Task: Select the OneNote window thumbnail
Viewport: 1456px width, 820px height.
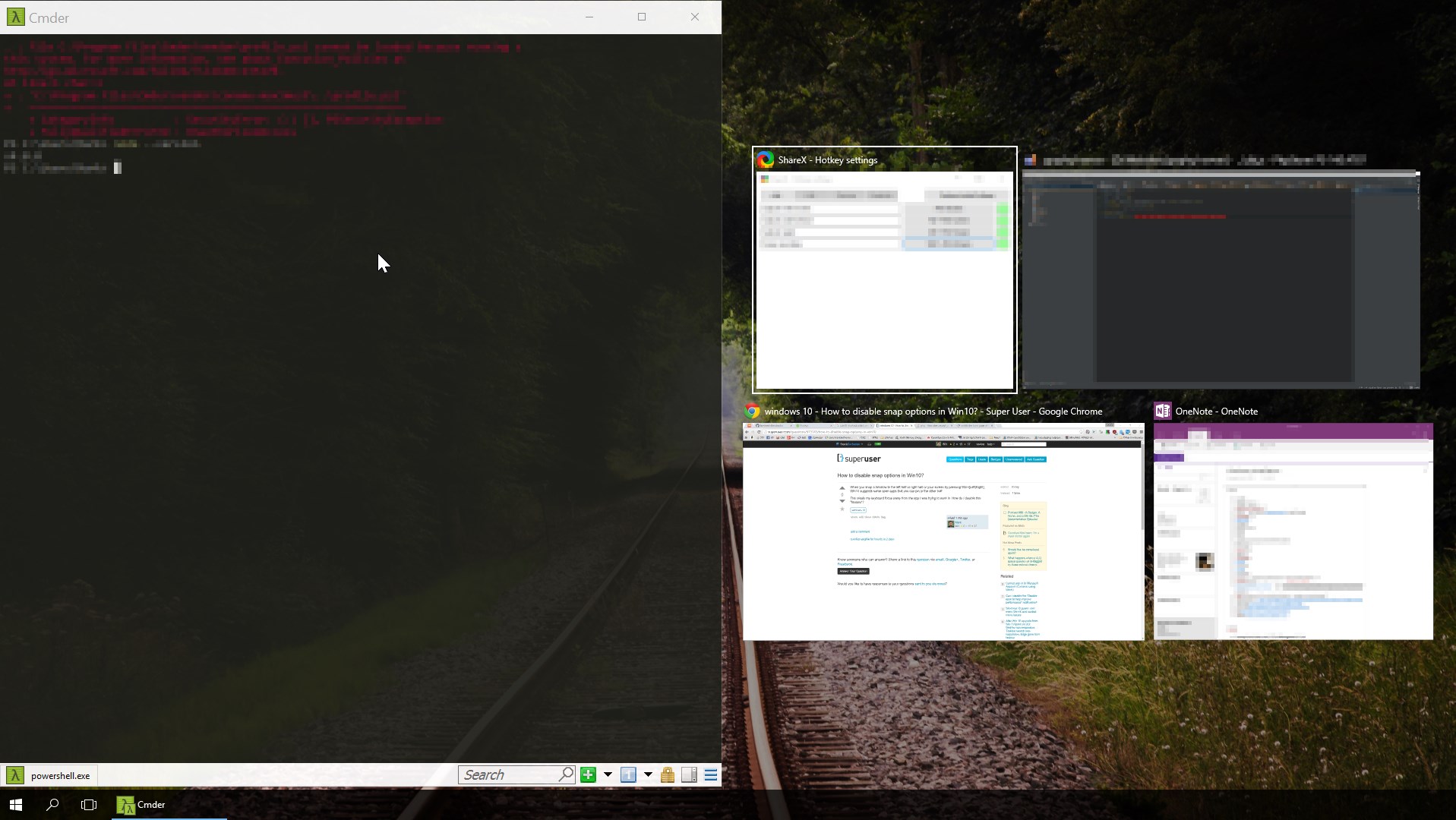Action: point(1293,531)
